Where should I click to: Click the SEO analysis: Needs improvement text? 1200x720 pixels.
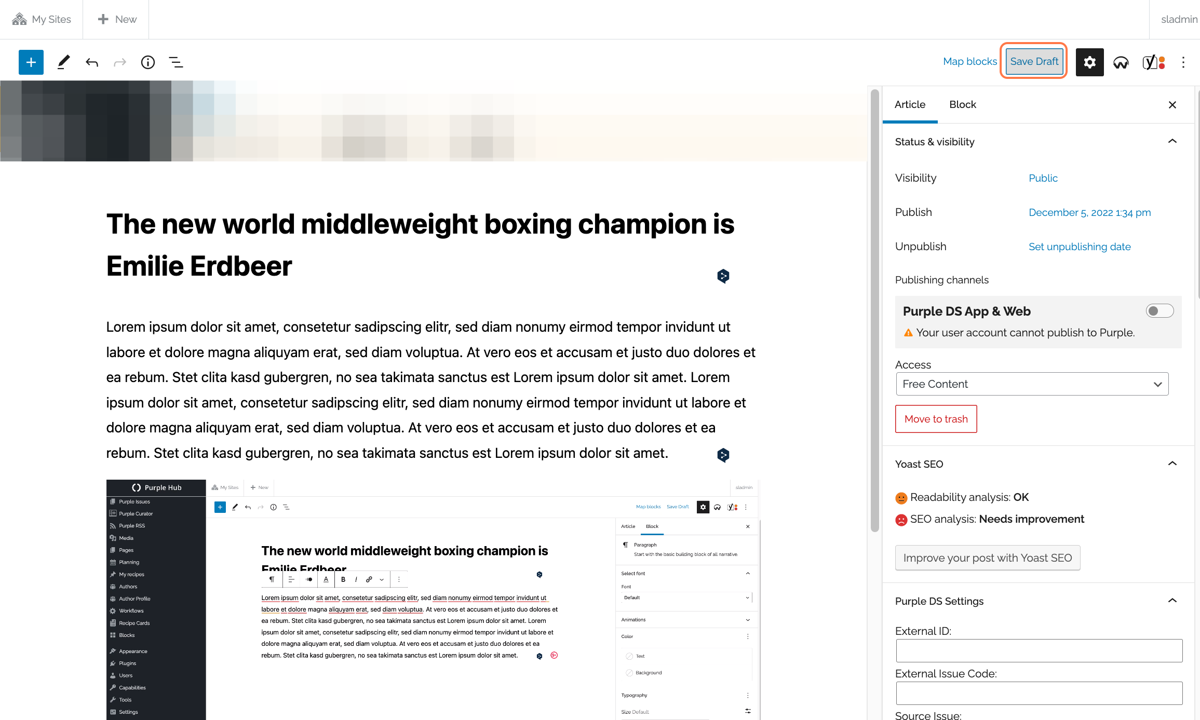997,519
